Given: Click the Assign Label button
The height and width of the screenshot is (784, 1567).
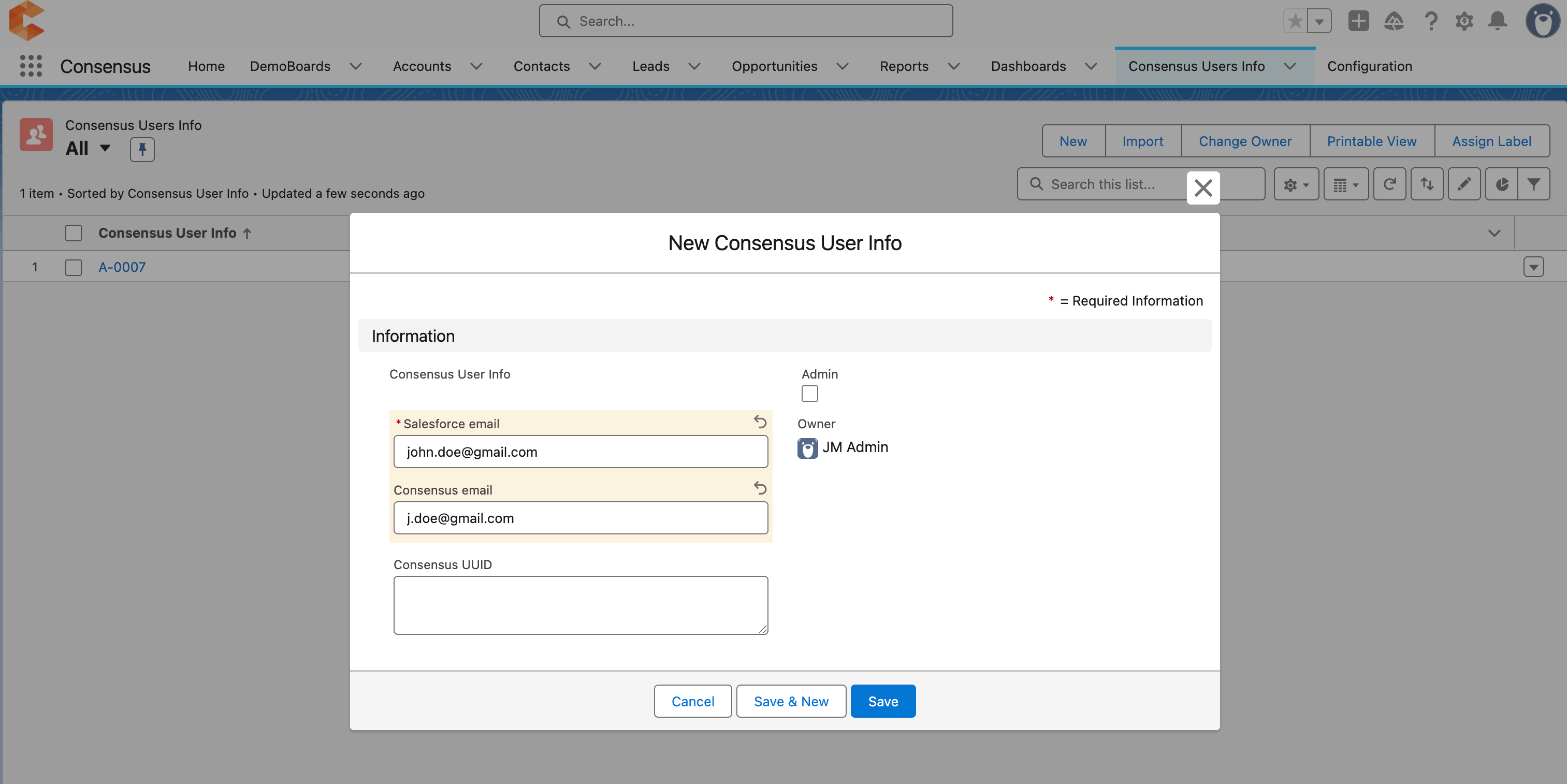Looking at the screenshot, I should coord(1491,141).
